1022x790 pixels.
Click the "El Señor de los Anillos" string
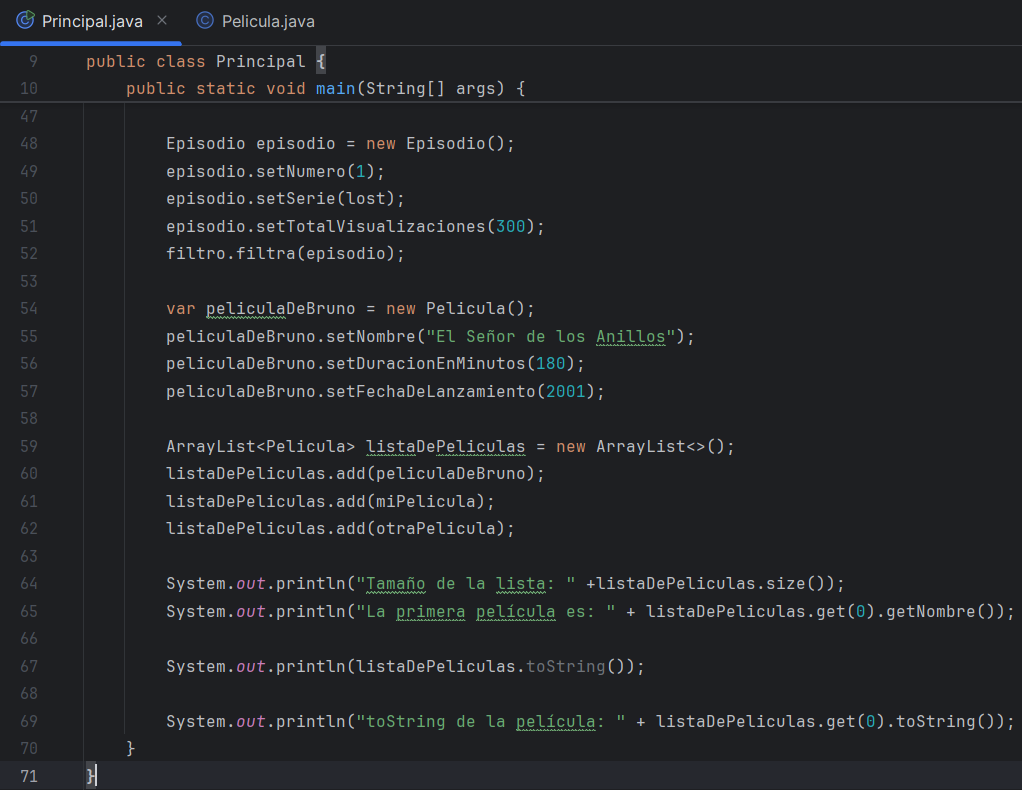pos(551,337)
